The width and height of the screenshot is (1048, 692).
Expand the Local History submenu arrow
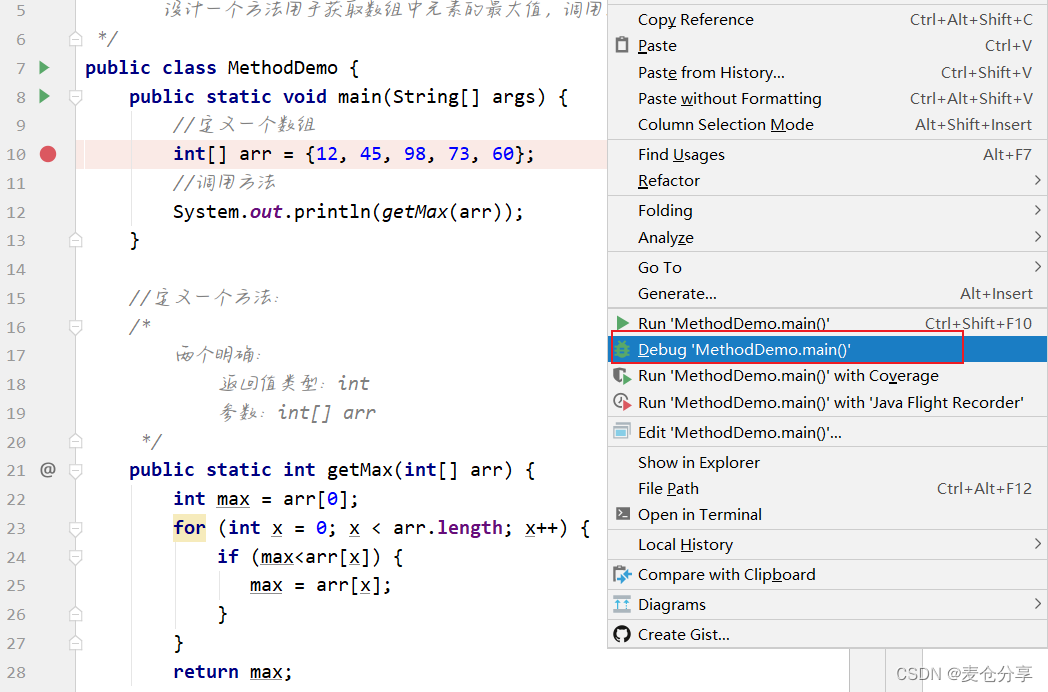[1037, 544]
